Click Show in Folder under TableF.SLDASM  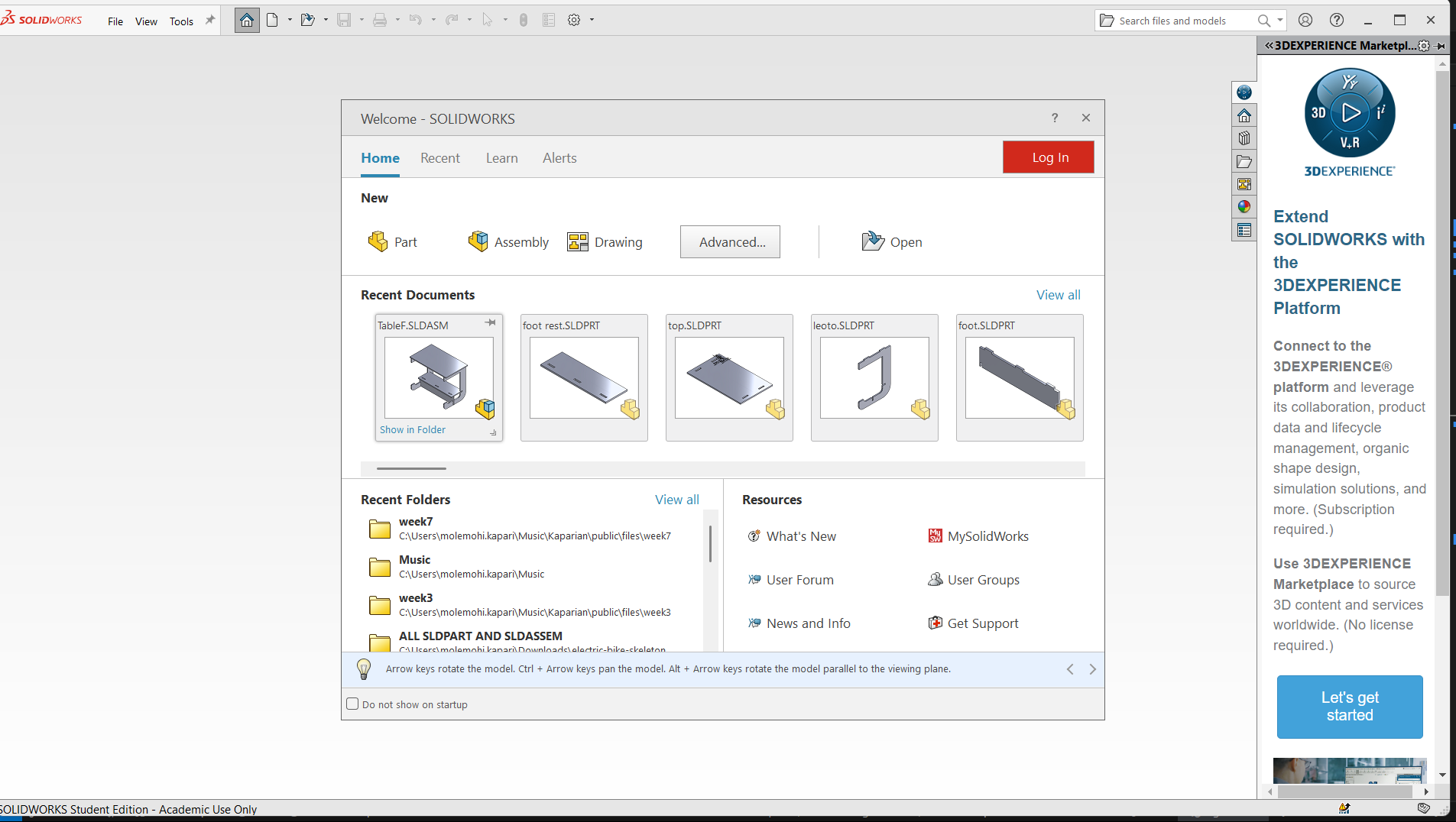point(413,430)
